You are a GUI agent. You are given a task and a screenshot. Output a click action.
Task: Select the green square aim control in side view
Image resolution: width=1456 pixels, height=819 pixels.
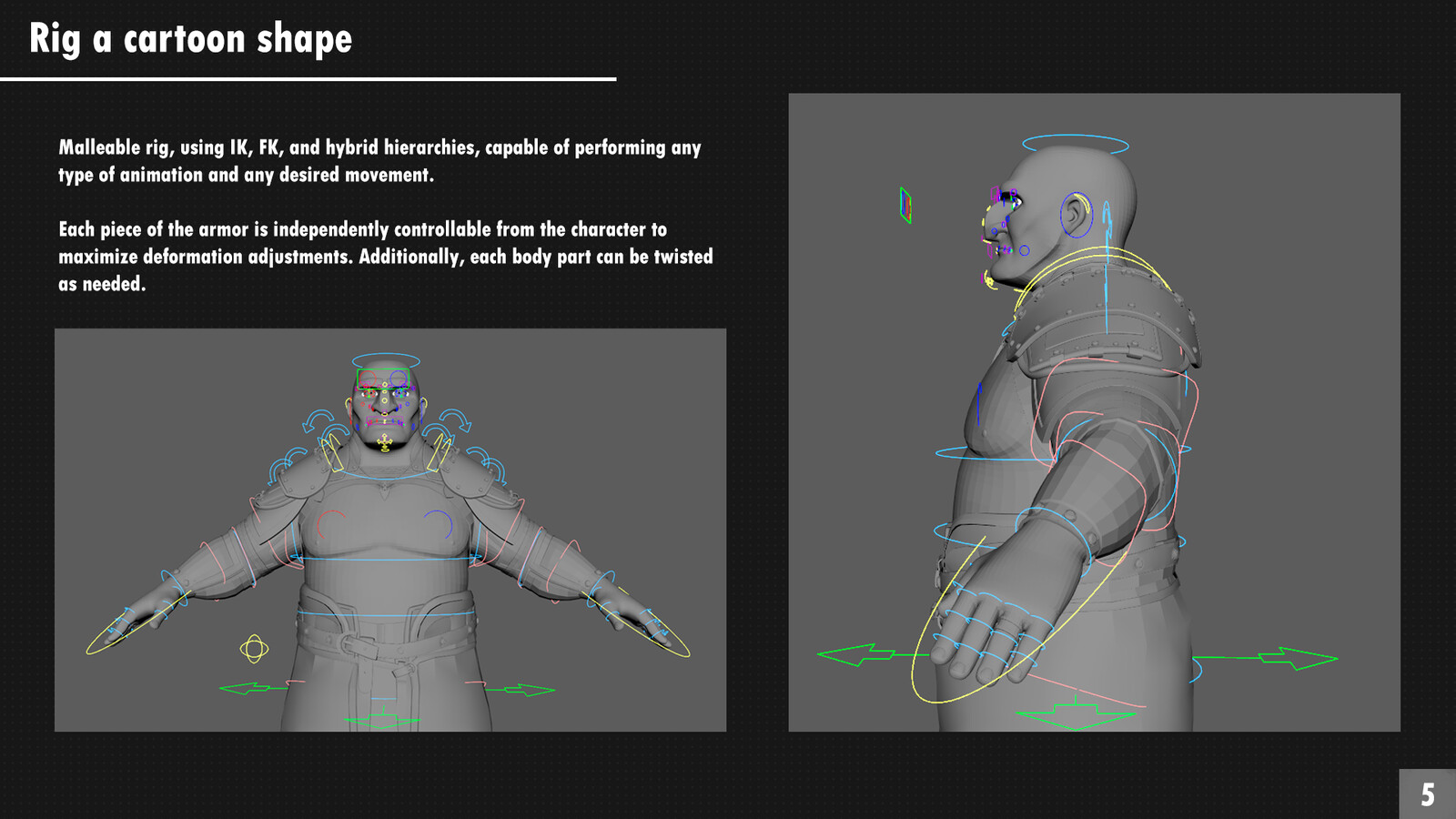coord(905,206)
